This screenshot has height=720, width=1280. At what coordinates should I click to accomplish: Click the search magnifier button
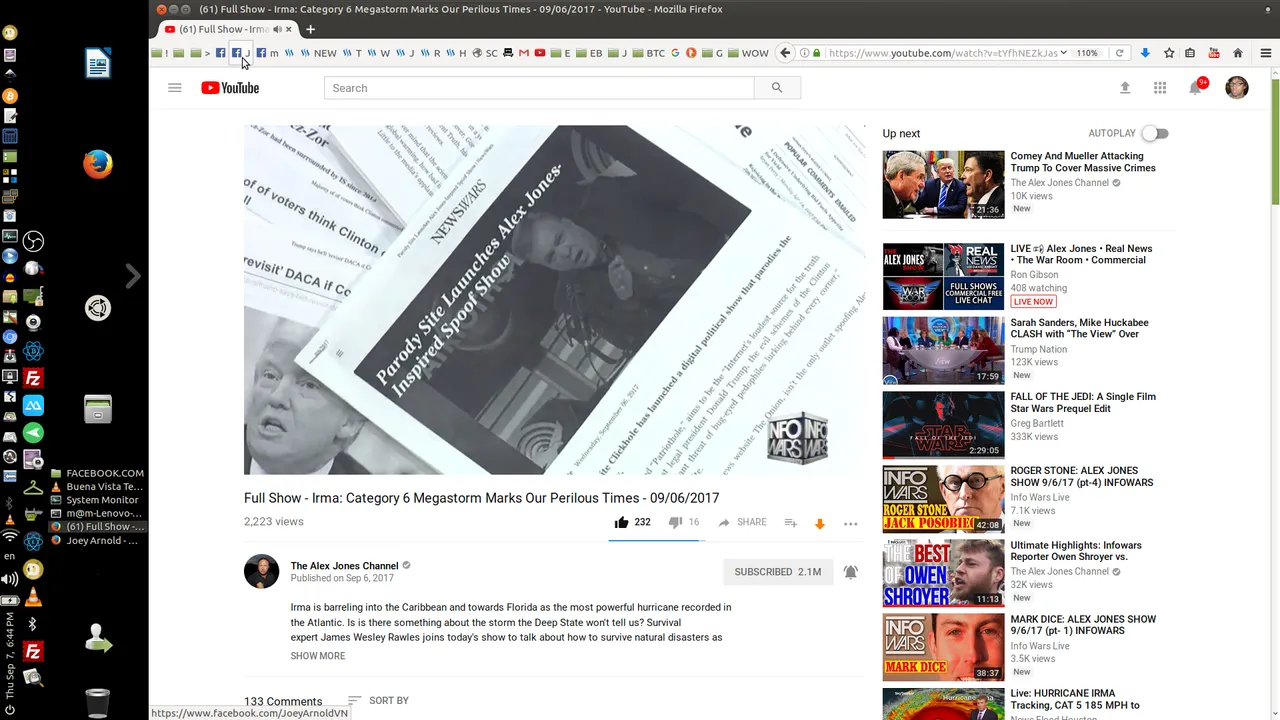coord(777,88)
